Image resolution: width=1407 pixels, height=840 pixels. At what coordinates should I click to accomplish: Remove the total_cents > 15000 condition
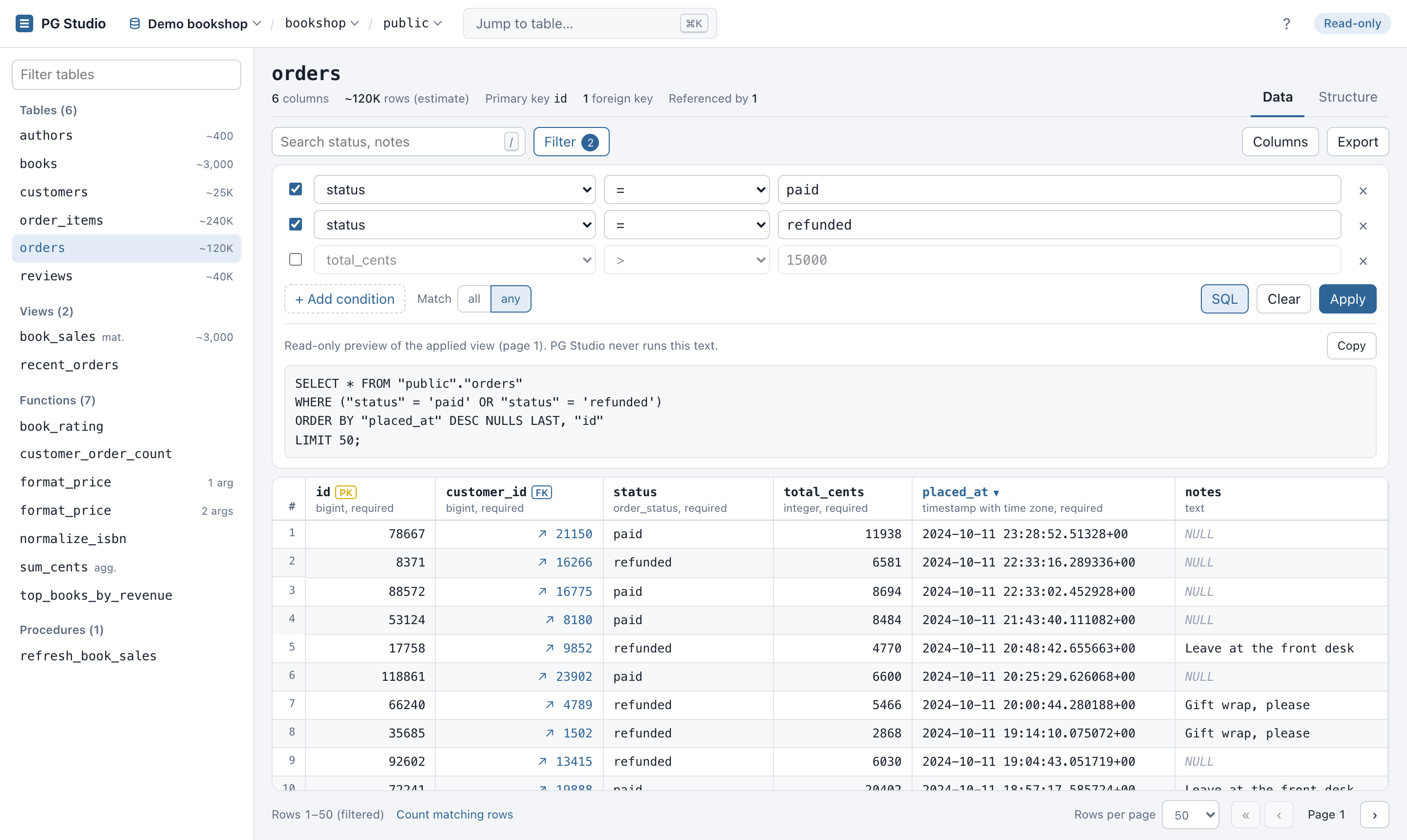[x=1363, y=261]
